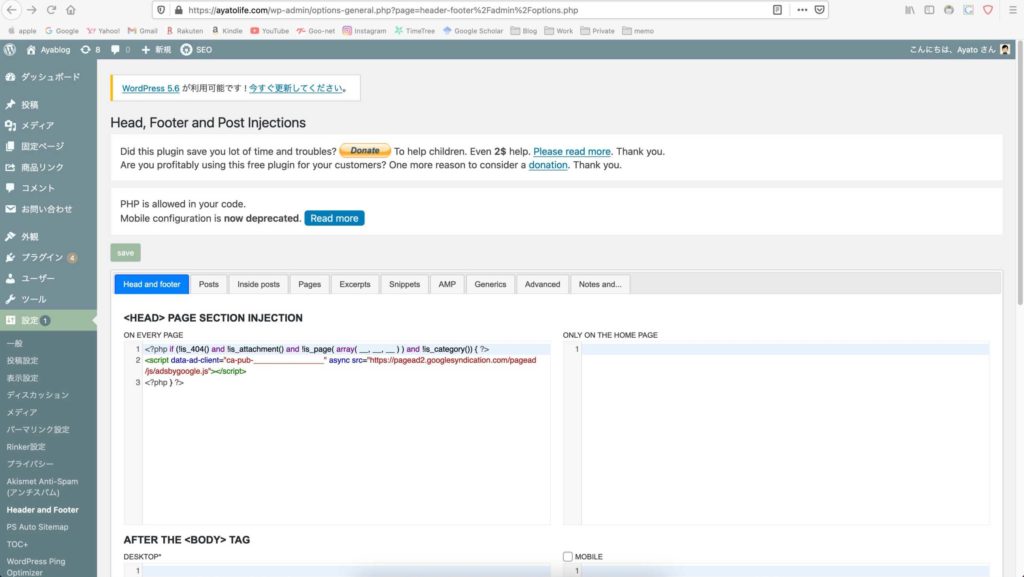Open SEO menu in admin bar
1024x577 pixels.
pos(196,50)
